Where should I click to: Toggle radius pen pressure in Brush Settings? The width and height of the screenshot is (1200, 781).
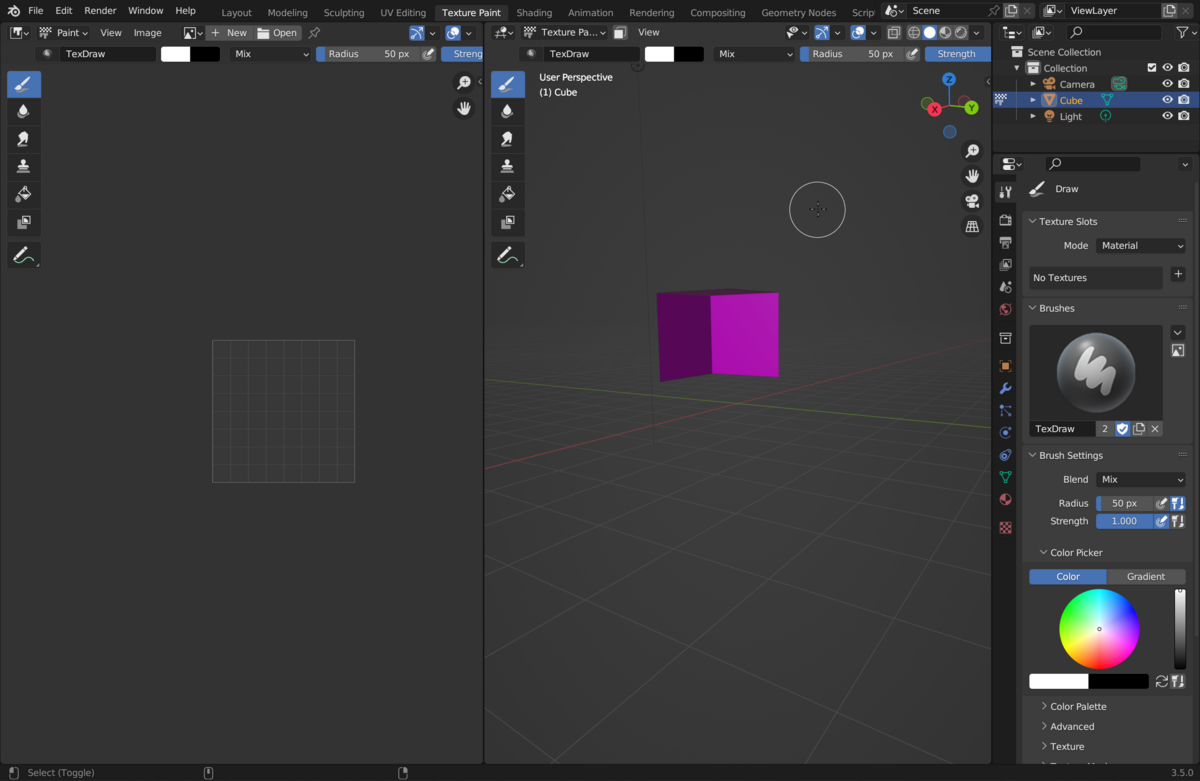(1162, 504)
